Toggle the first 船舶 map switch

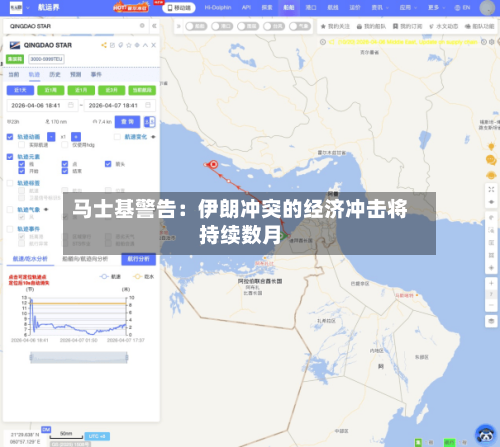click(196, 26)
